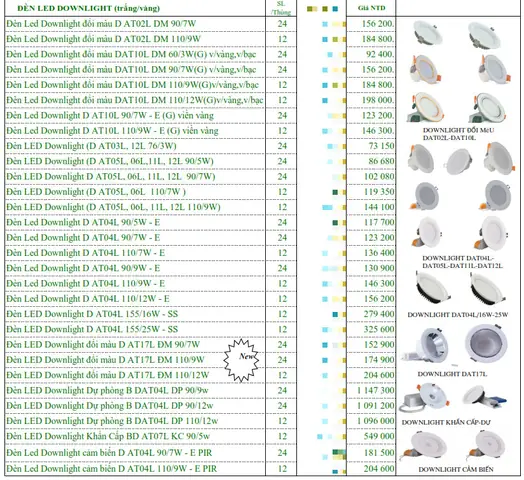Image resolution: width=524 pixels, height=480 pixels.
Task: Select row 'D AT04L 90/9W - E'
Action: point(83,268)
